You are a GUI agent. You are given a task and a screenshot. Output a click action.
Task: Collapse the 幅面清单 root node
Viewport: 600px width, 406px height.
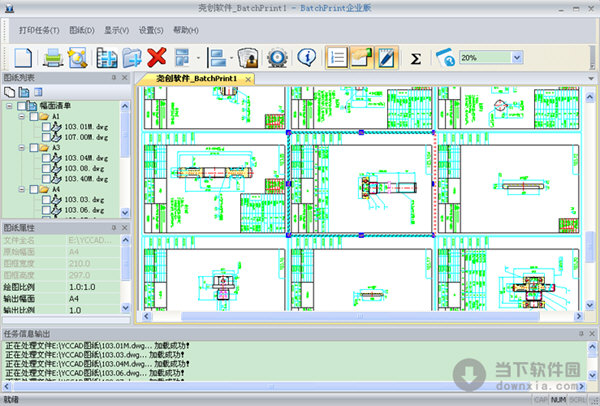tap(9, 106)
